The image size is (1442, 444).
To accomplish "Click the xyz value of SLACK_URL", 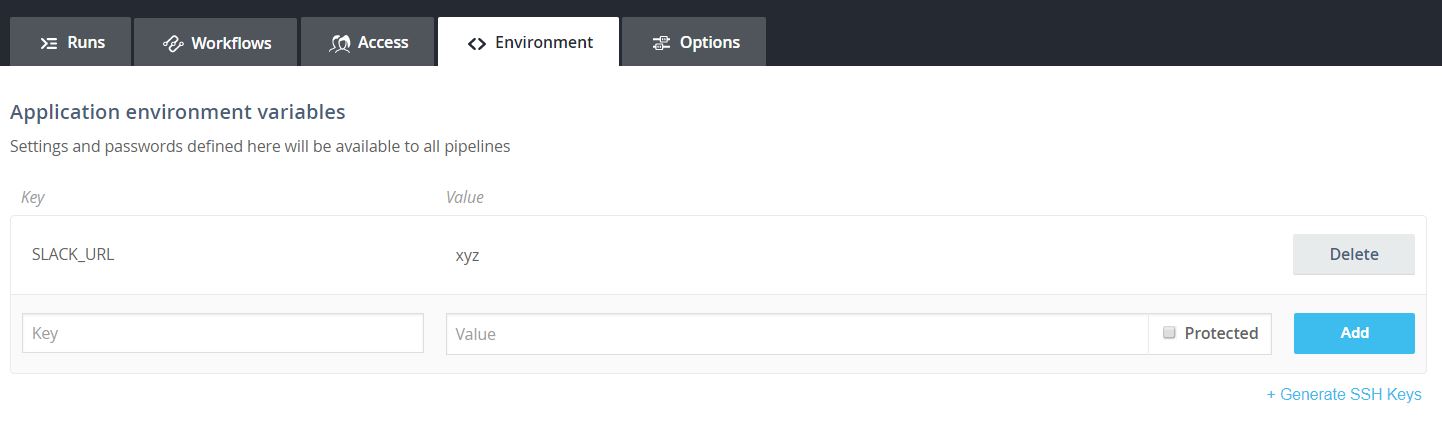I will pyautogui.click(x=467, y=255).
